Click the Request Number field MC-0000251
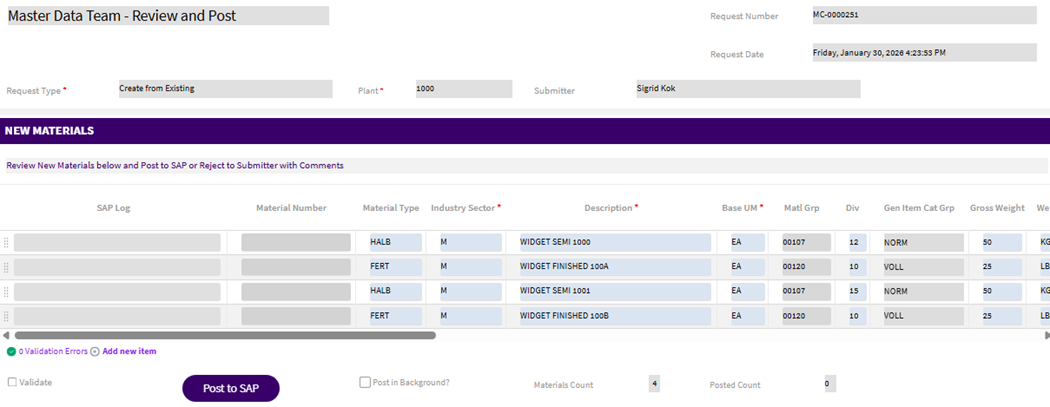The width and height of the screenshot is (1050, 407). click(x=924, y=15)
